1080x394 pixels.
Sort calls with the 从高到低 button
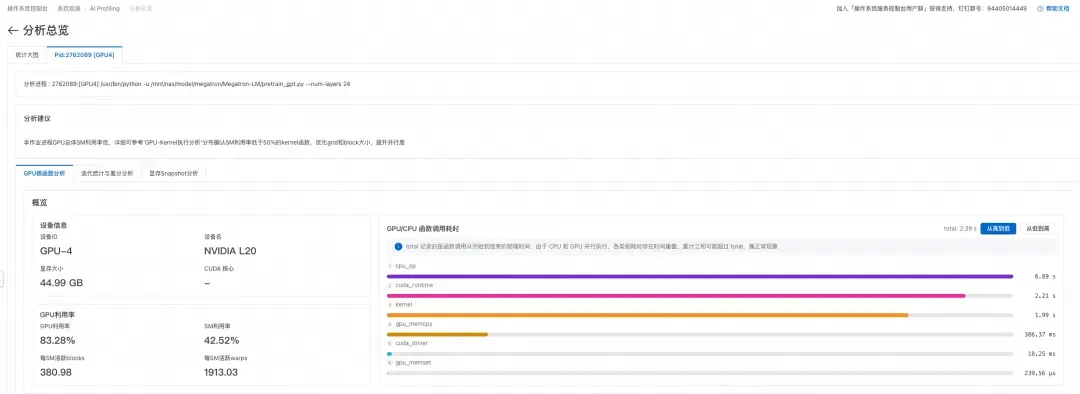tap(998, 229)
